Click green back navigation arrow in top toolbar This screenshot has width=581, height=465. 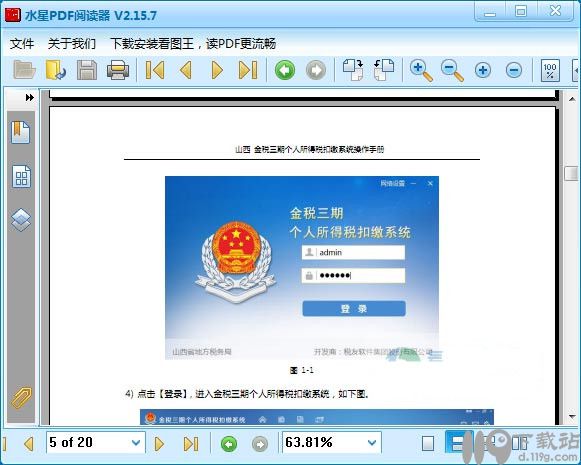(285, 70)
